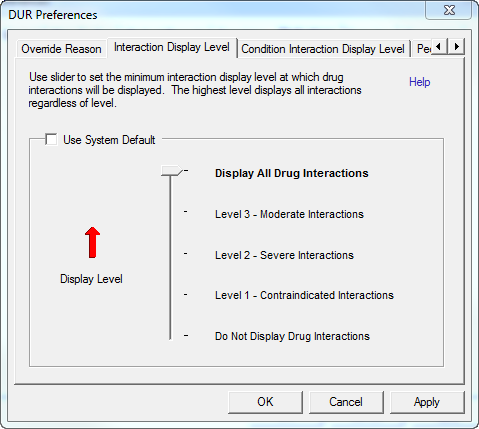This screenshot has width=479, height=429.
Task: Open the partially hidden tab beginning with Pe
Action: 423,49
